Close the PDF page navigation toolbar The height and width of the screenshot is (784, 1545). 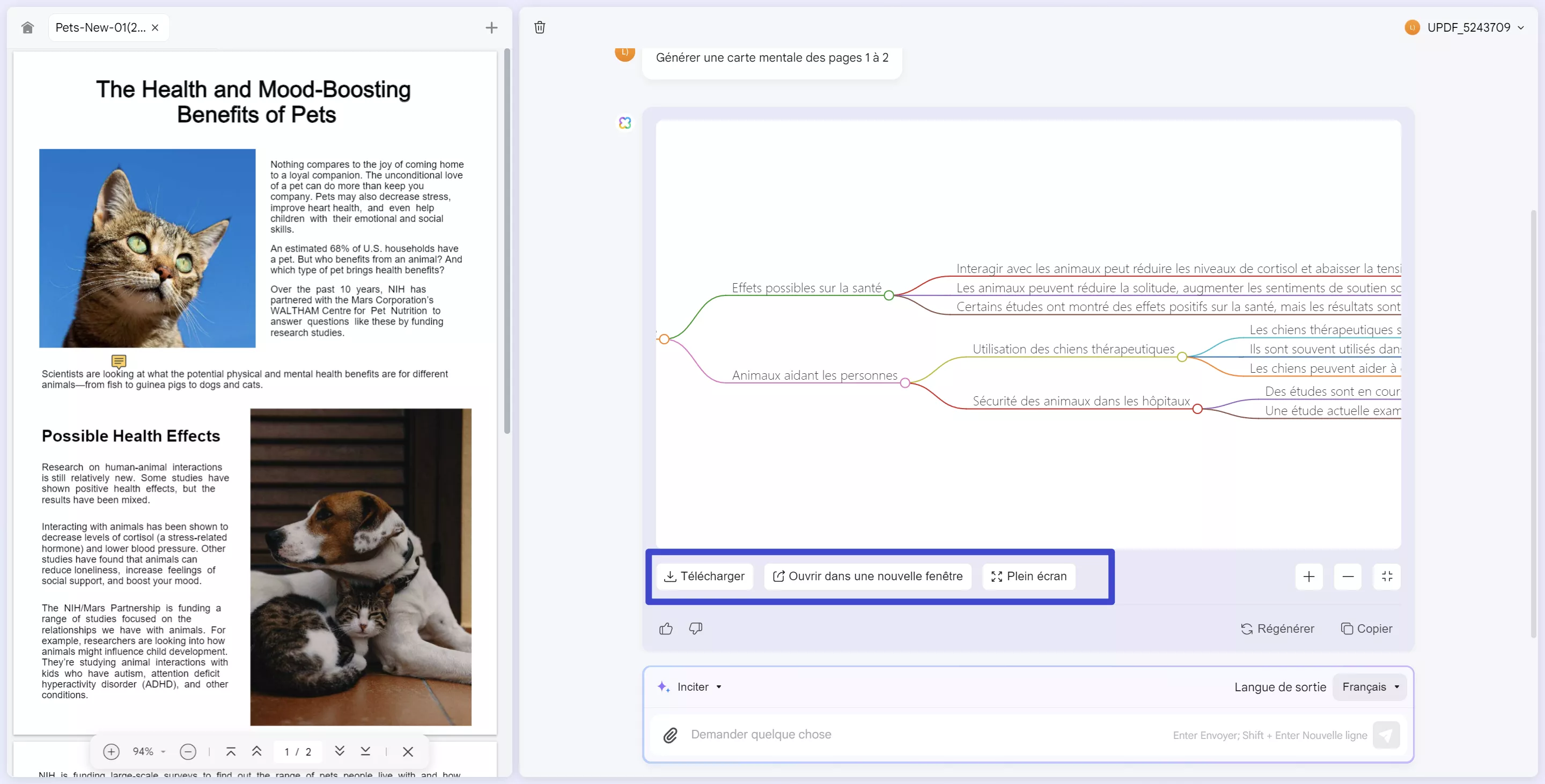[408, 752]
